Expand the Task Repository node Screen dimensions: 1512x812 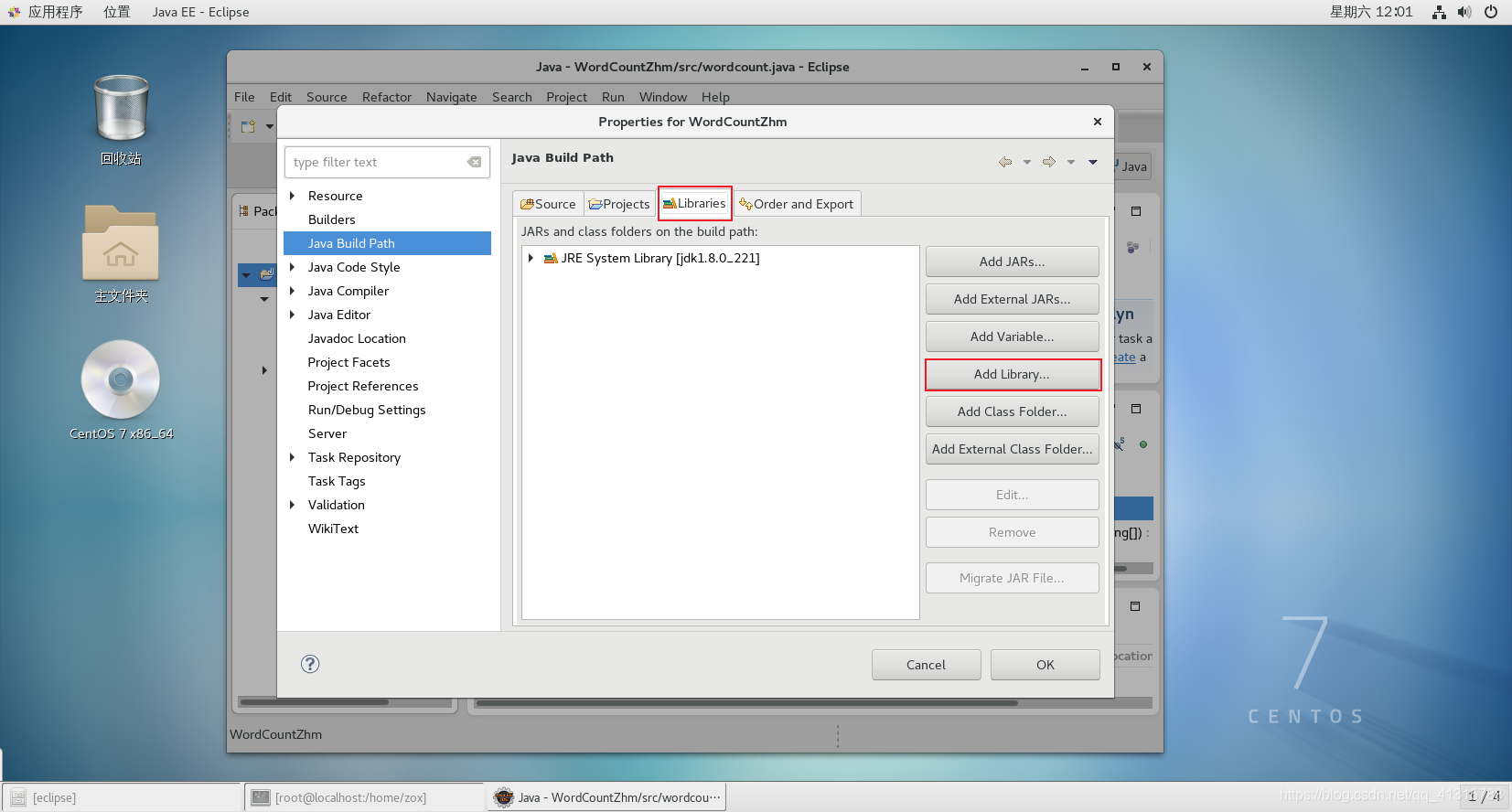[292, 457]
